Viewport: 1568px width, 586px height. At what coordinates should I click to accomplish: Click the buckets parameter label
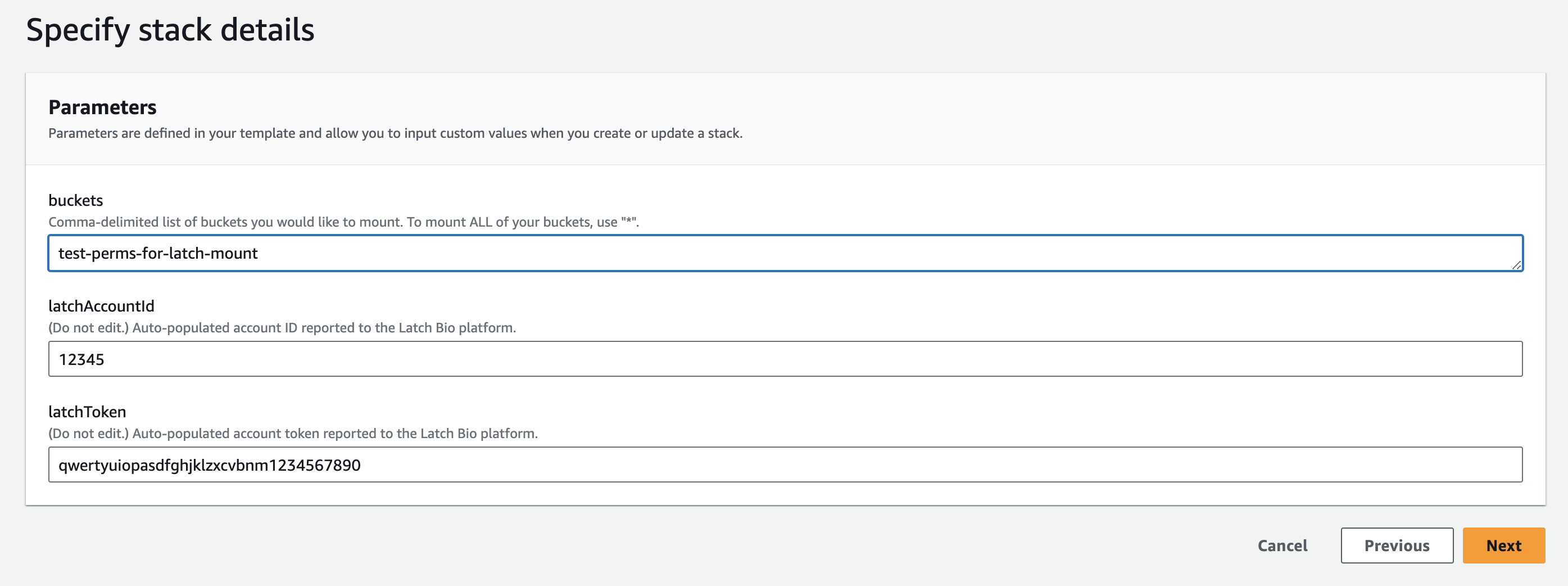point(75,200)
